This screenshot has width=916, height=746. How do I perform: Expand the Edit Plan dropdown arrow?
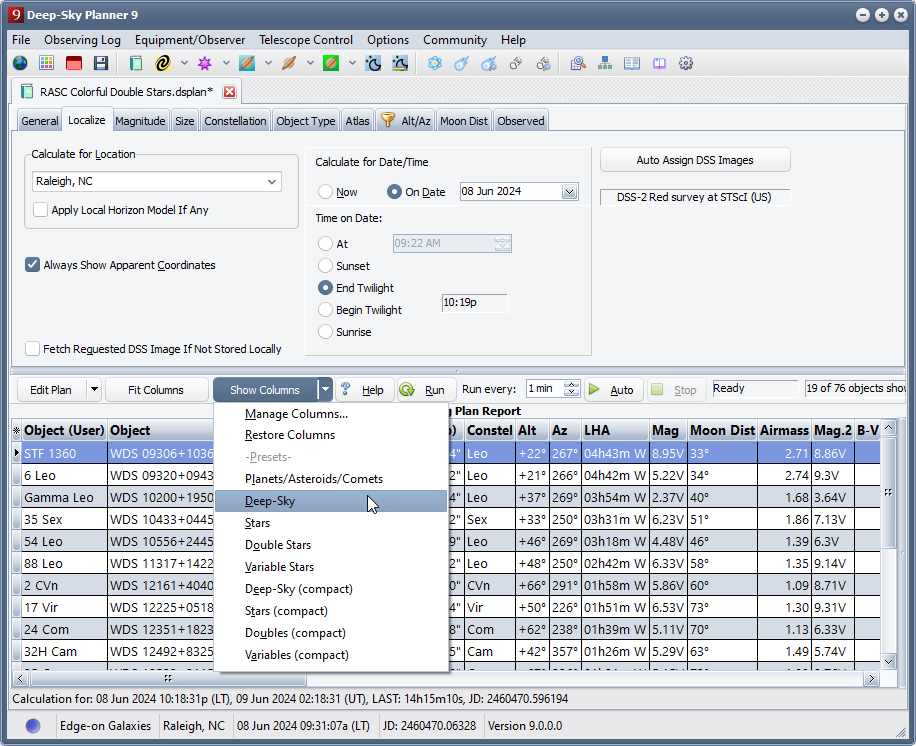[x=94, y=390]
